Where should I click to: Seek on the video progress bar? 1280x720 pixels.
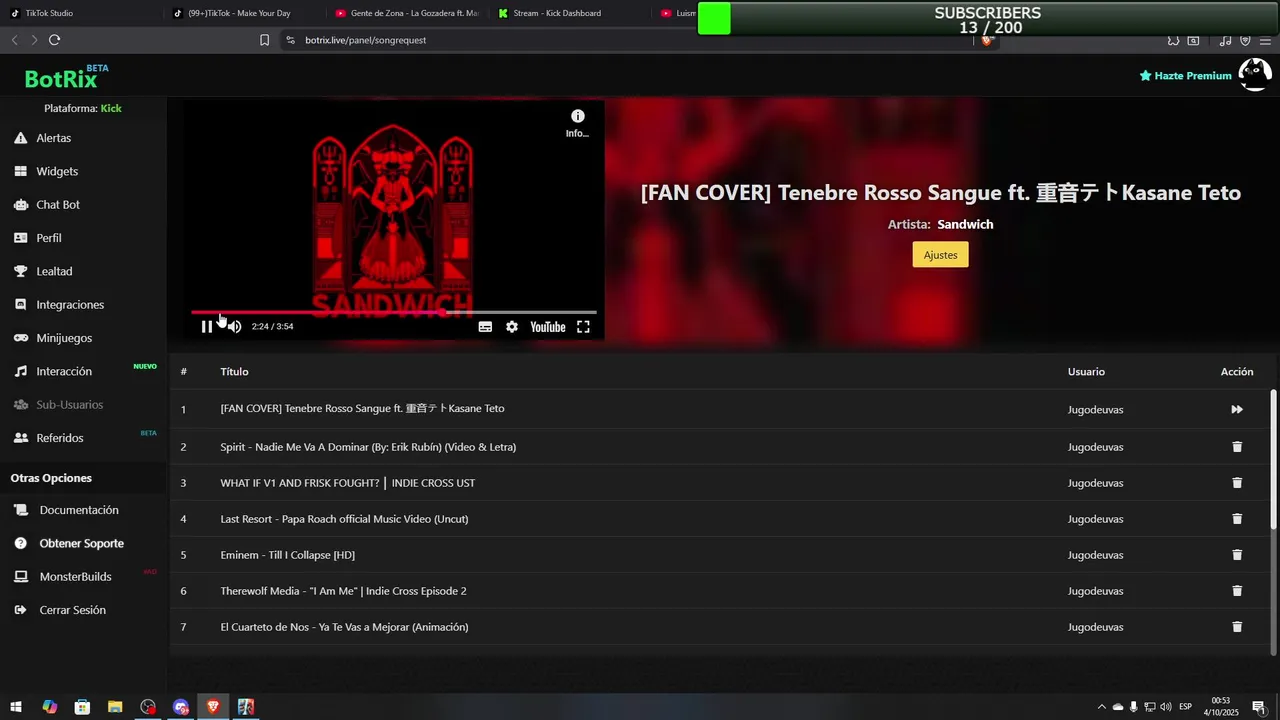pos(394,312)
